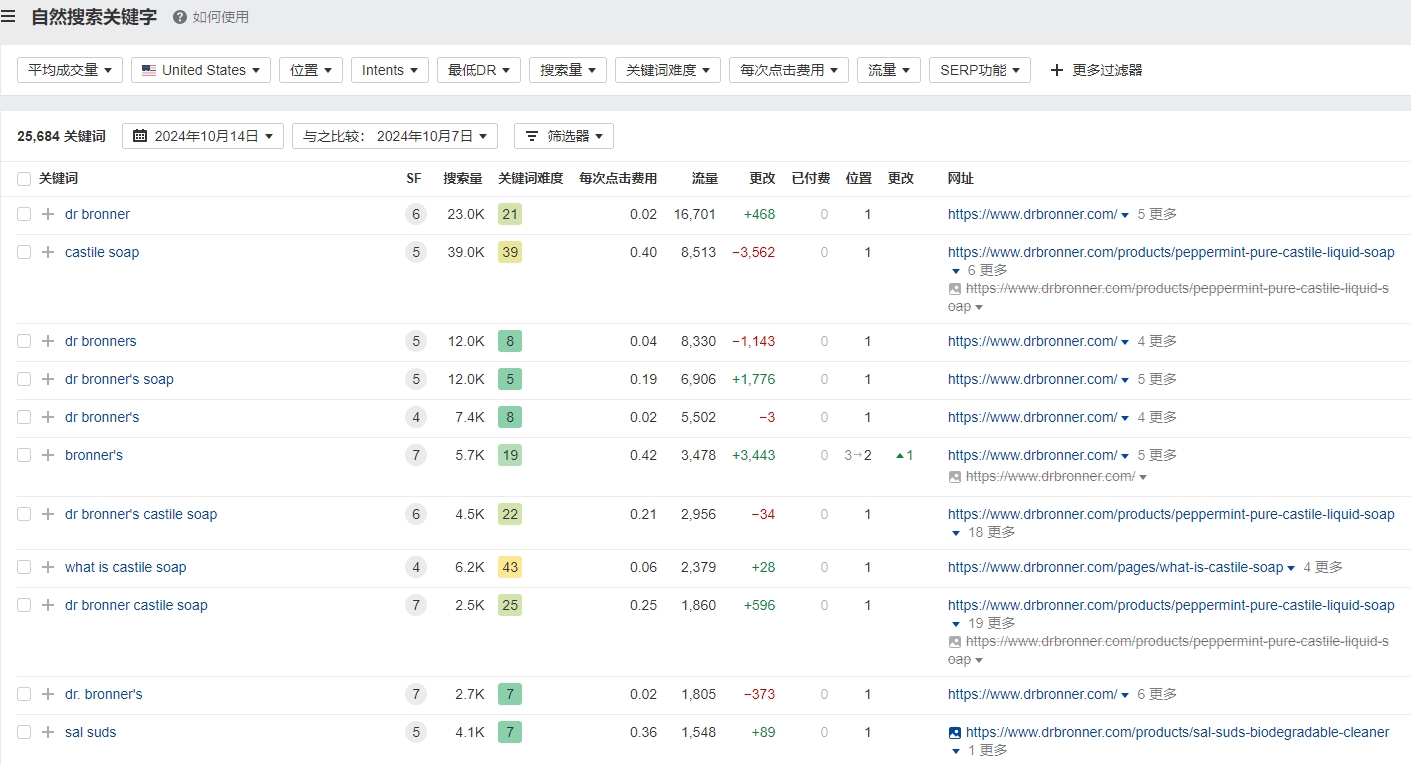Open the 平均成交量 filter dropdown
Viewport: 1411px width, 765px height.
(70, 70)
